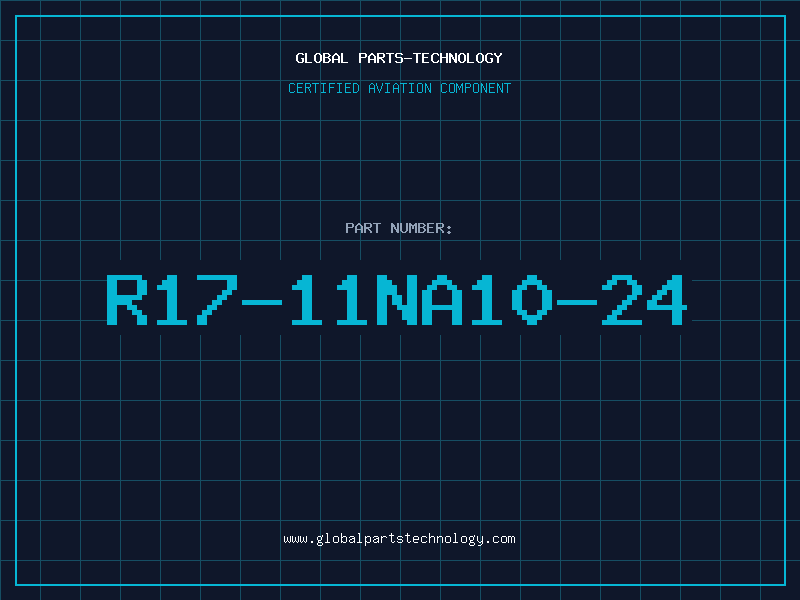Click the GLOBAL PARTS-TECHNOLOGY heading

[x=399, y=58]
